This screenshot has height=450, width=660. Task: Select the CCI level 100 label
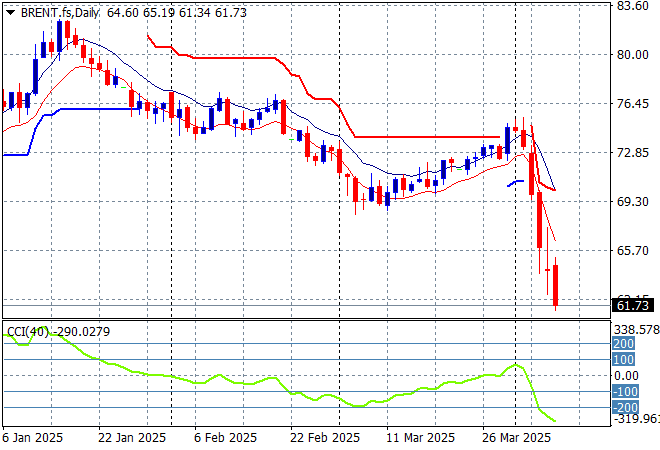coord(623,359)
